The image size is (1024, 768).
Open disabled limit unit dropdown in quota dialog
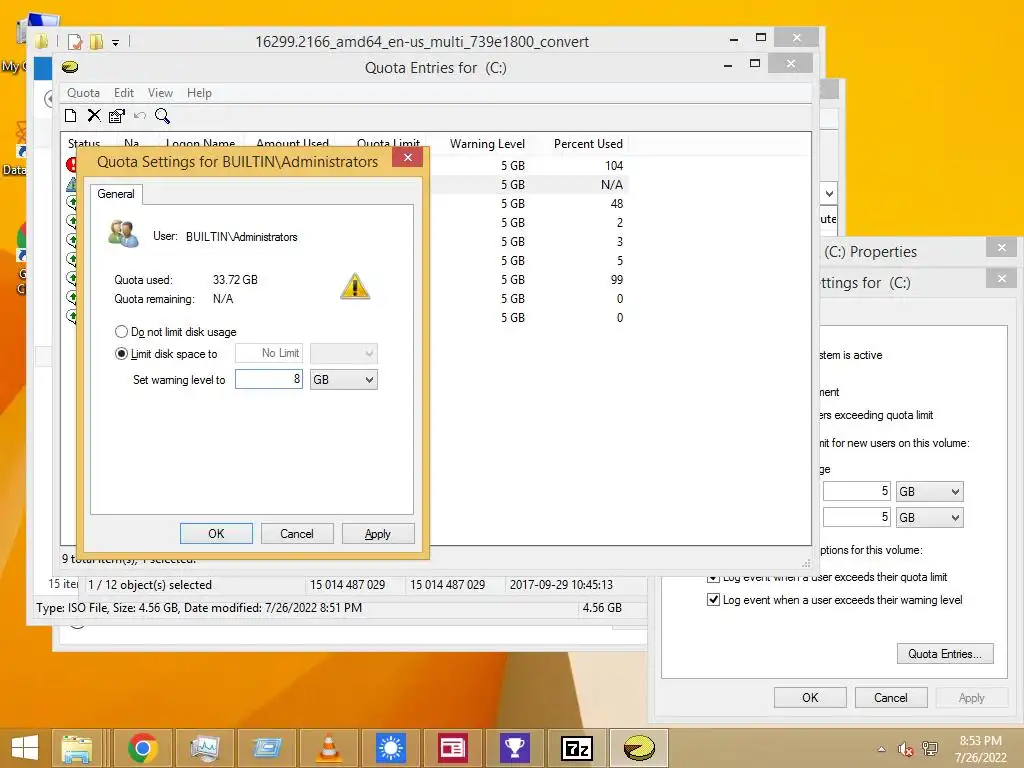pos(344,353)
